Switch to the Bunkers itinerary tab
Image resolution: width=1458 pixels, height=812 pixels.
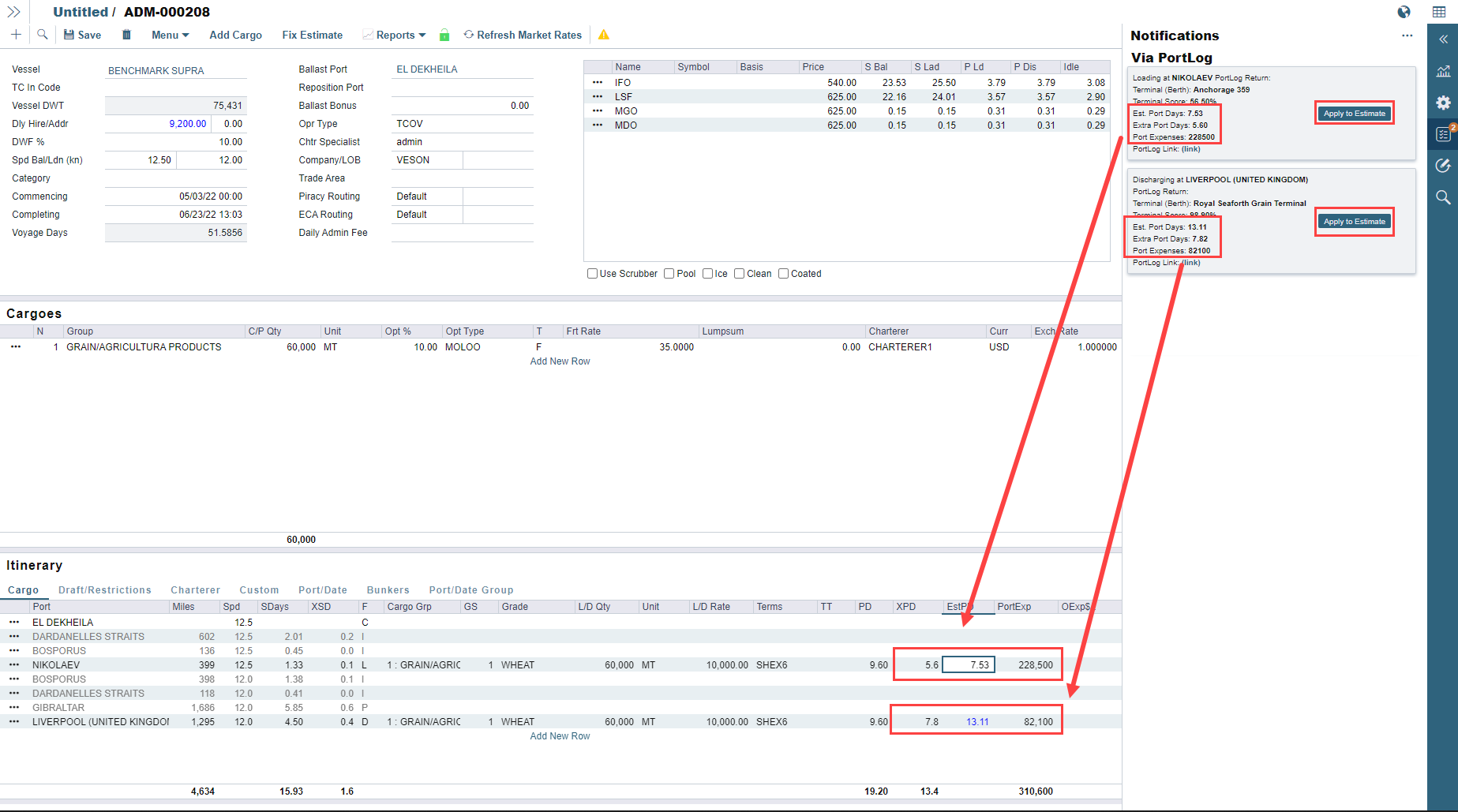(388, 590)
